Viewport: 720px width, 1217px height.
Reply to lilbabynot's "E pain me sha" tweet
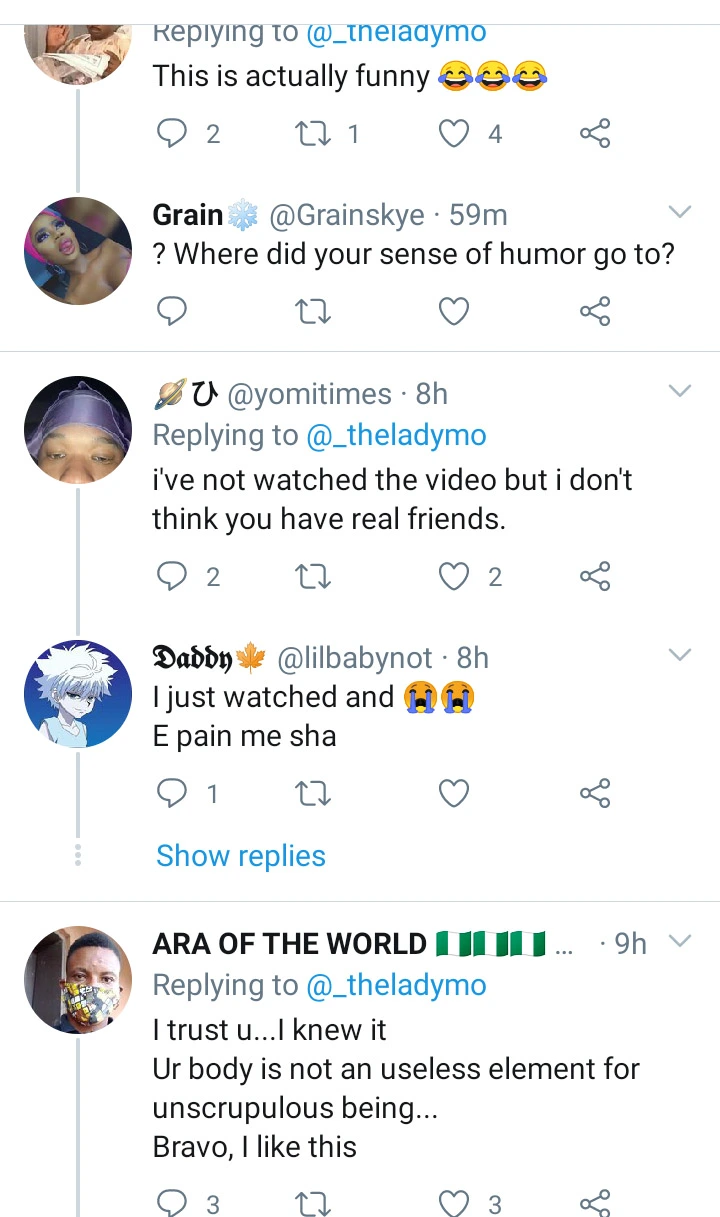[x=172, y=794]
